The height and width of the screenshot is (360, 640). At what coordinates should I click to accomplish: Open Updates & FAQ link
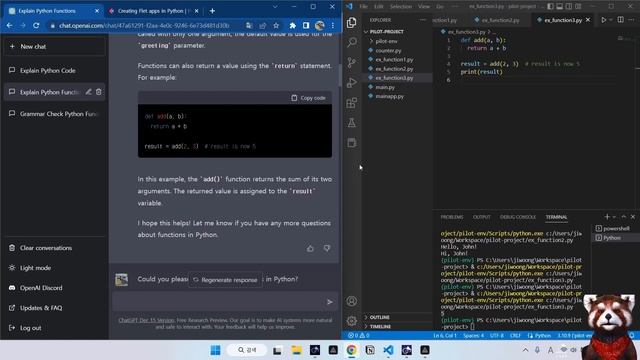point(35,308)
